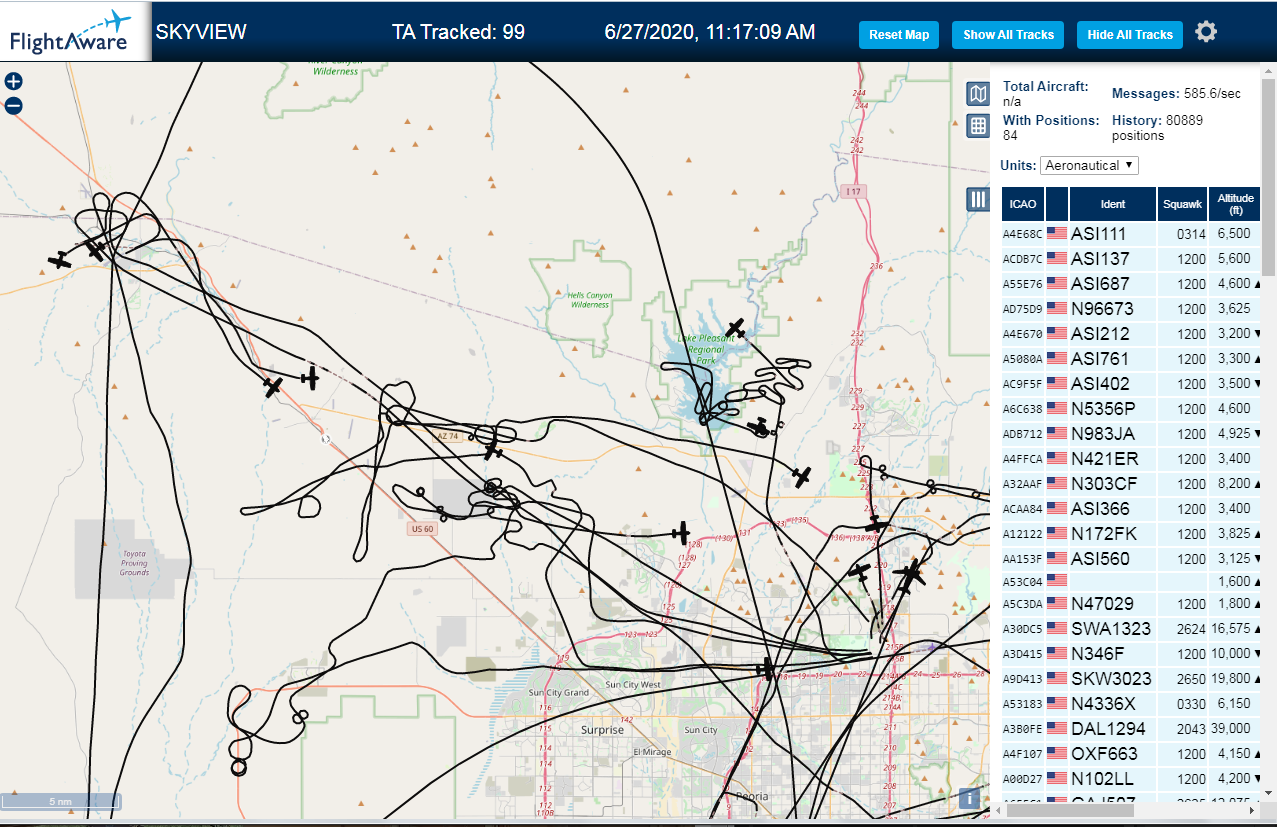
Task: Select the OXF663 aircraft row
Action: 1132,754
